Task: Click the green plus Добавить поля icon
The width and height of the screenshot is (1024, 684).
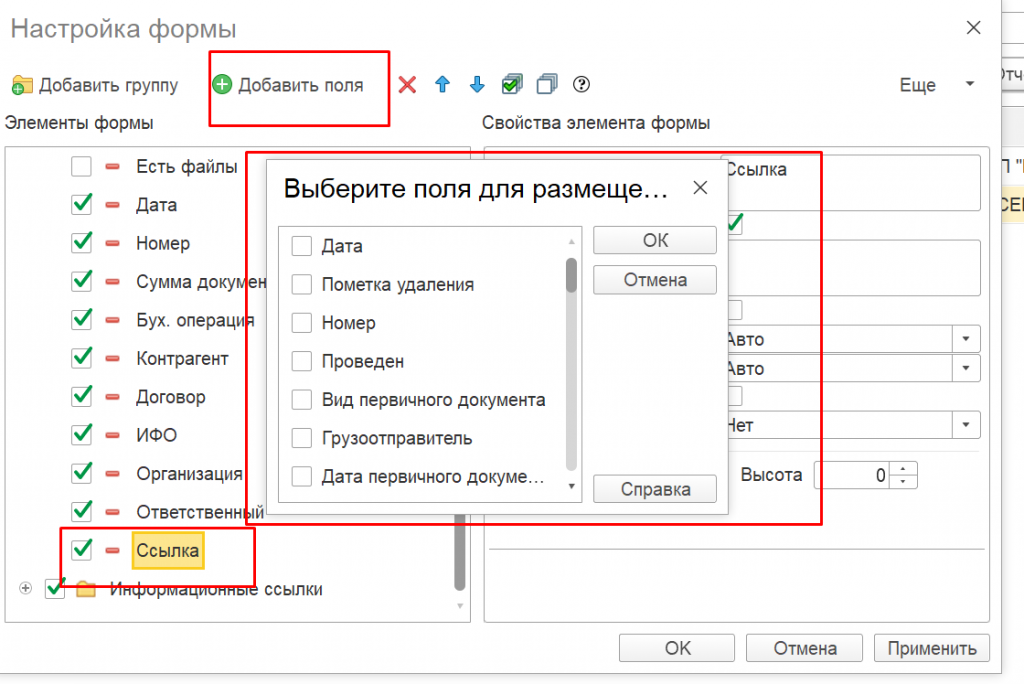Action: (221, 85)
